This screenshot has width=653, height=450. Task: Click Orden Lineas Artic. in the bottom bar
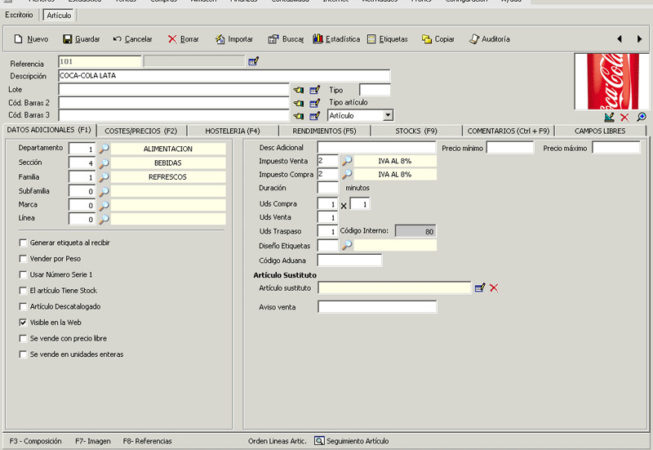pyautogui.click(x=277, y=441)
